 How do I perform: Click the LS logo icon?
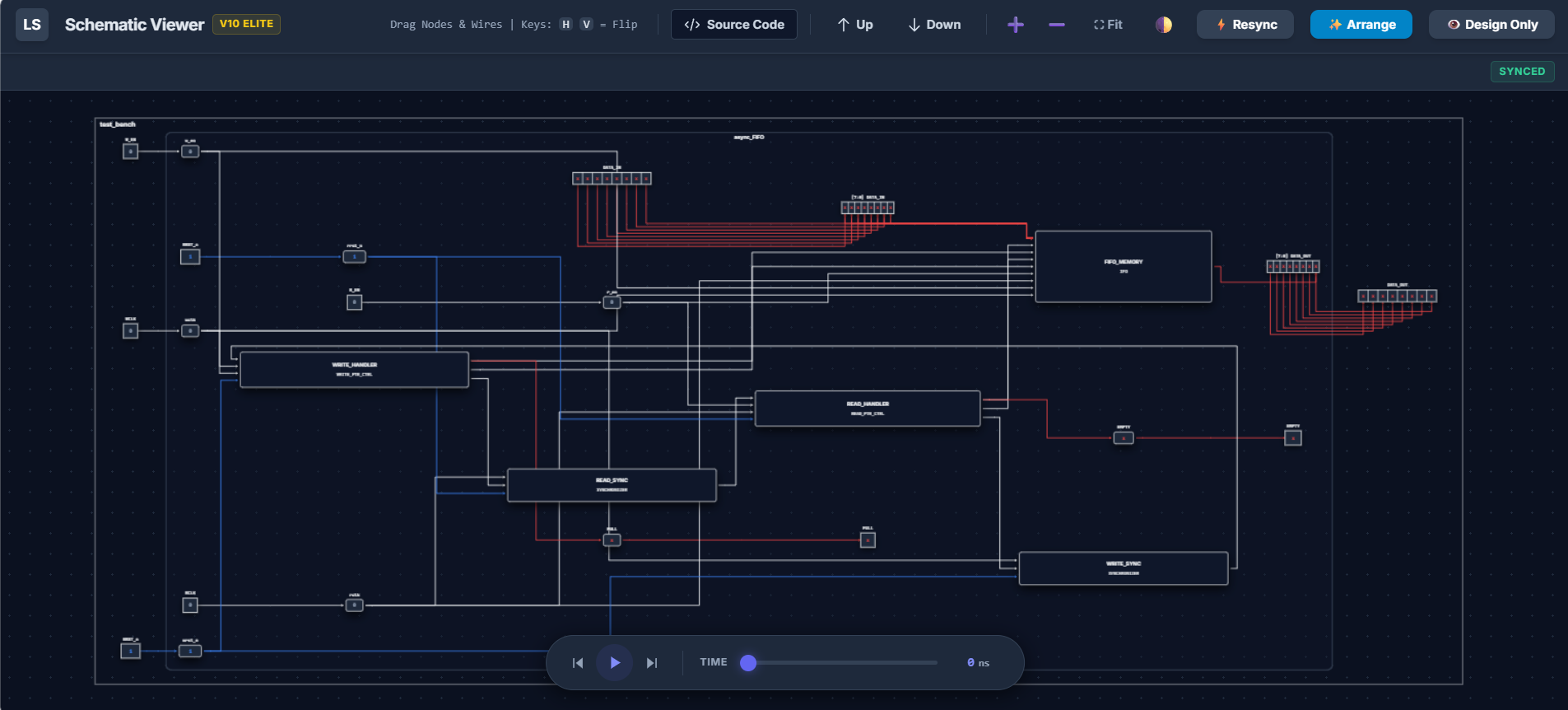pyautogui.click(x=32, y=25)
